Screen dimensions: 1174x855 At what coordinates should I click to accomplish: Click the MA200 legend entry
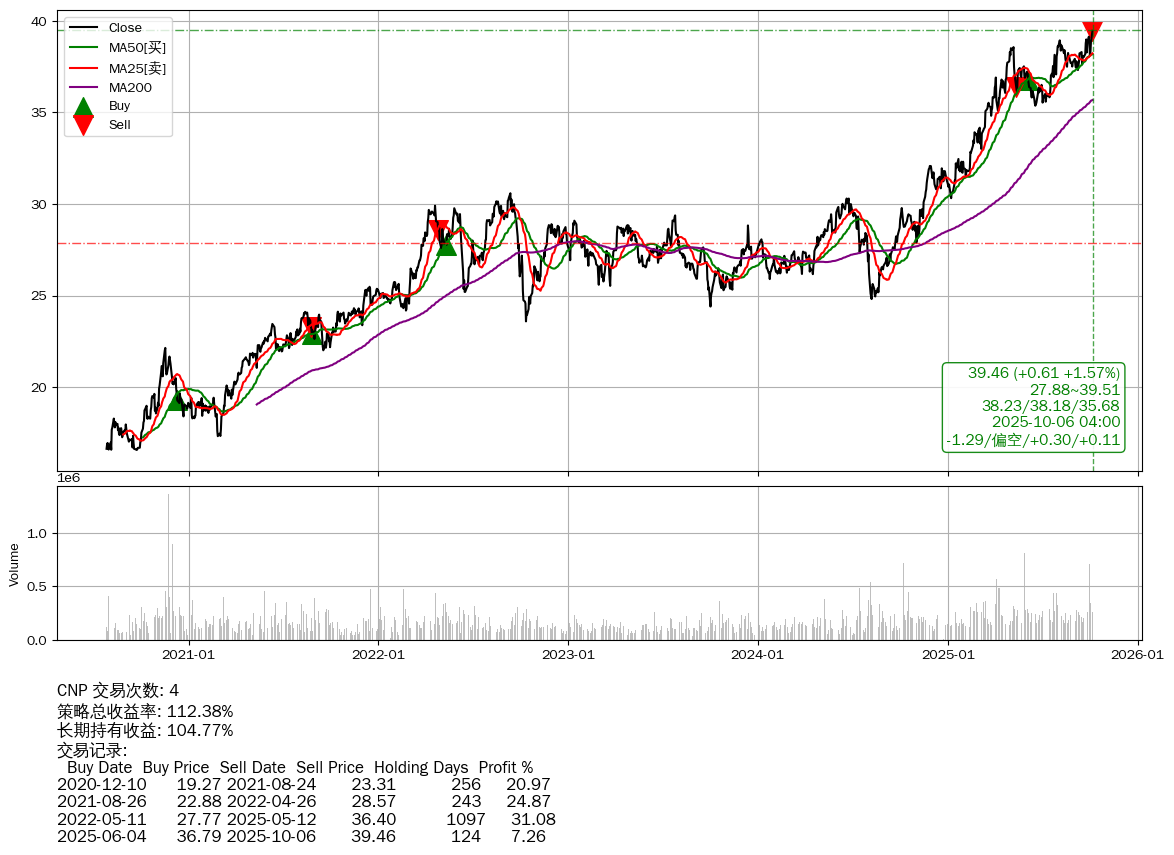[x=130, y=88]
